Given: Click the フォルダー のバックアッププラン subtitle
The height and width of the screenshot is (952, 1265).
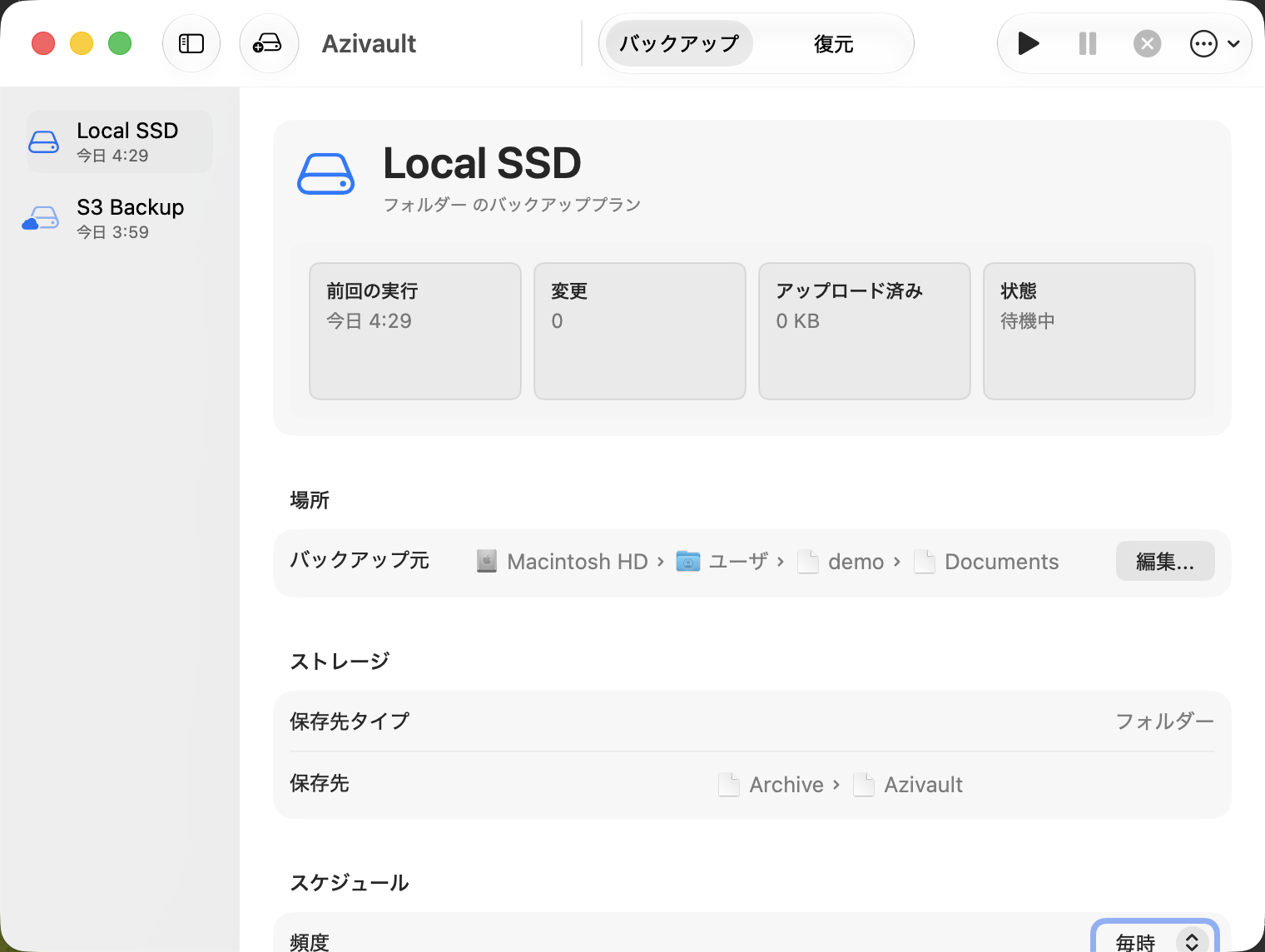Looking at the screenshot, I should coord(512,205).
